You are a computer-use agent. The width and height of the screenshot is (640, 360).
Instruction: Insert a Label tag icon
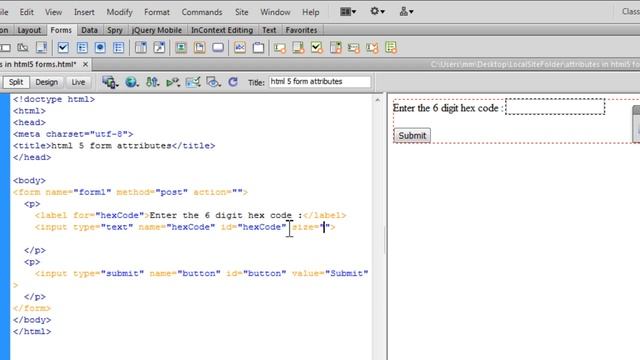240,47
